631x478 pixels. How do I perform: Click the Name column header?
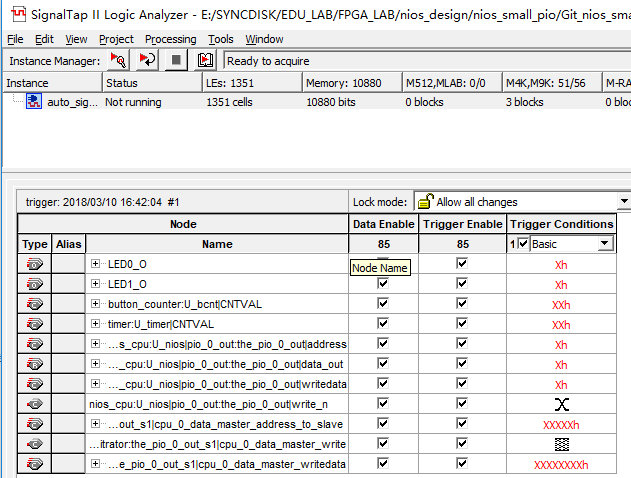point(217,244)
